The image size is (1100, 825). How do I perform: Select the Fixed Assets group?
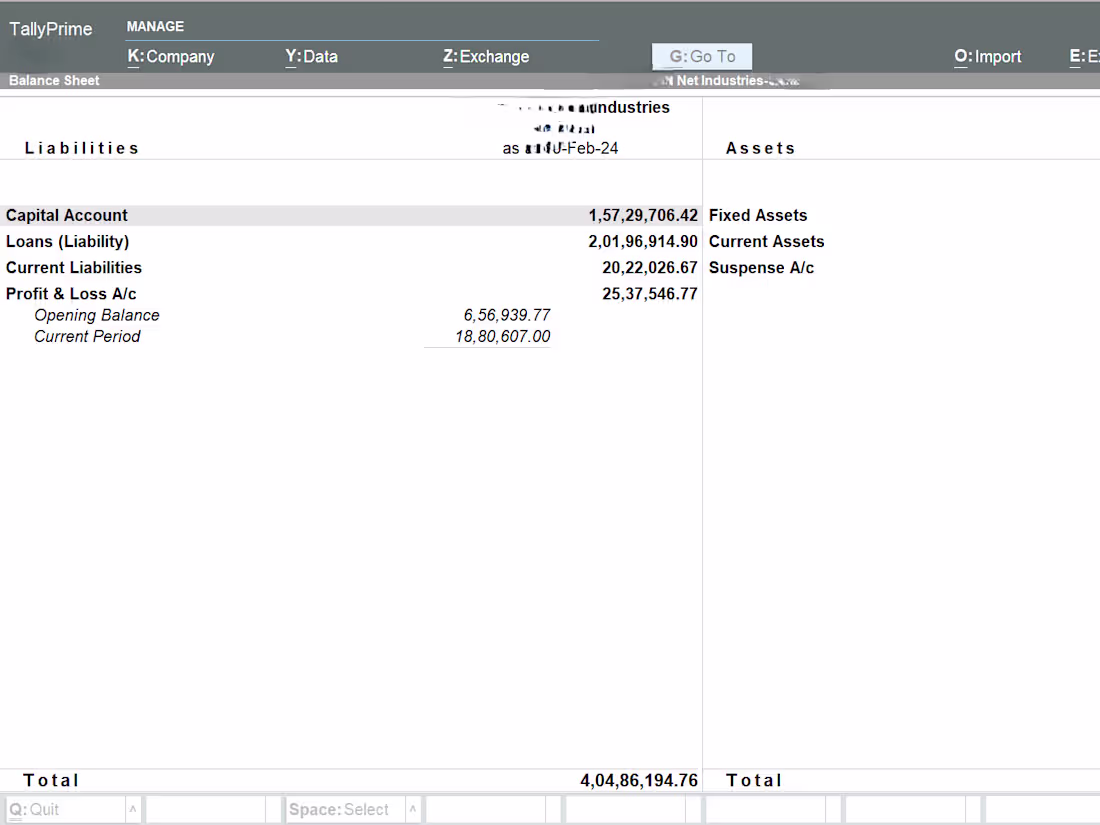click(758, 215)
